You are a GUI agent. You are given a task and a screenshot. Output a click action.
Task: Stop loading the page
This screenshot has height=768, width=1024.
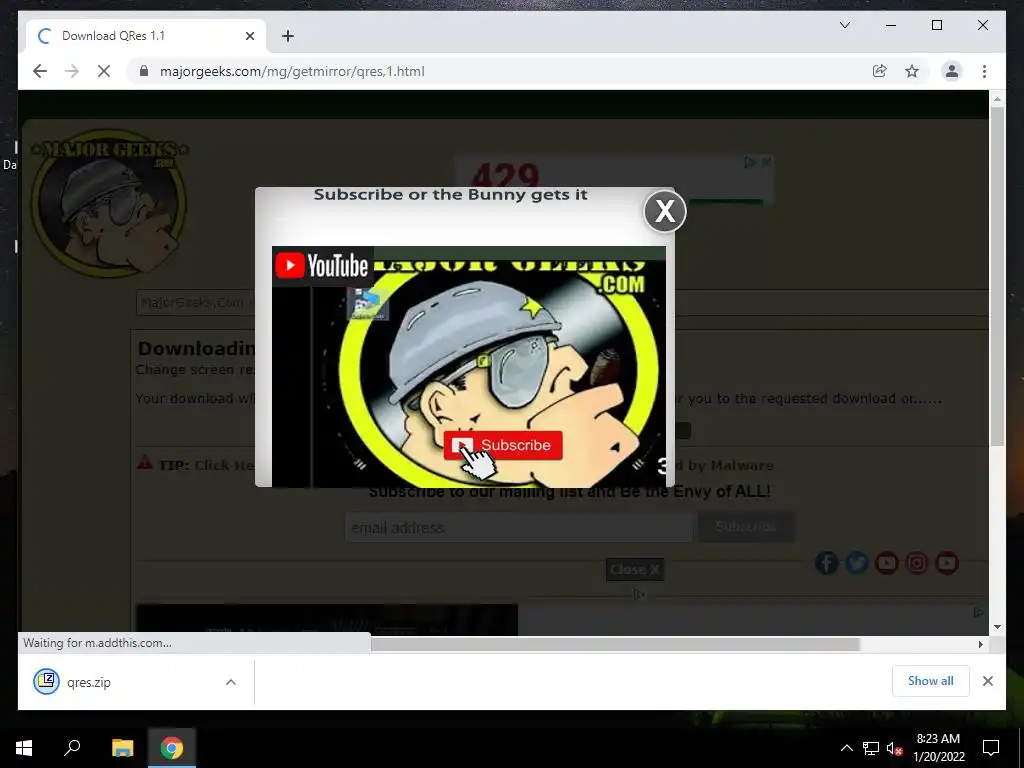[x=104, y=71]
